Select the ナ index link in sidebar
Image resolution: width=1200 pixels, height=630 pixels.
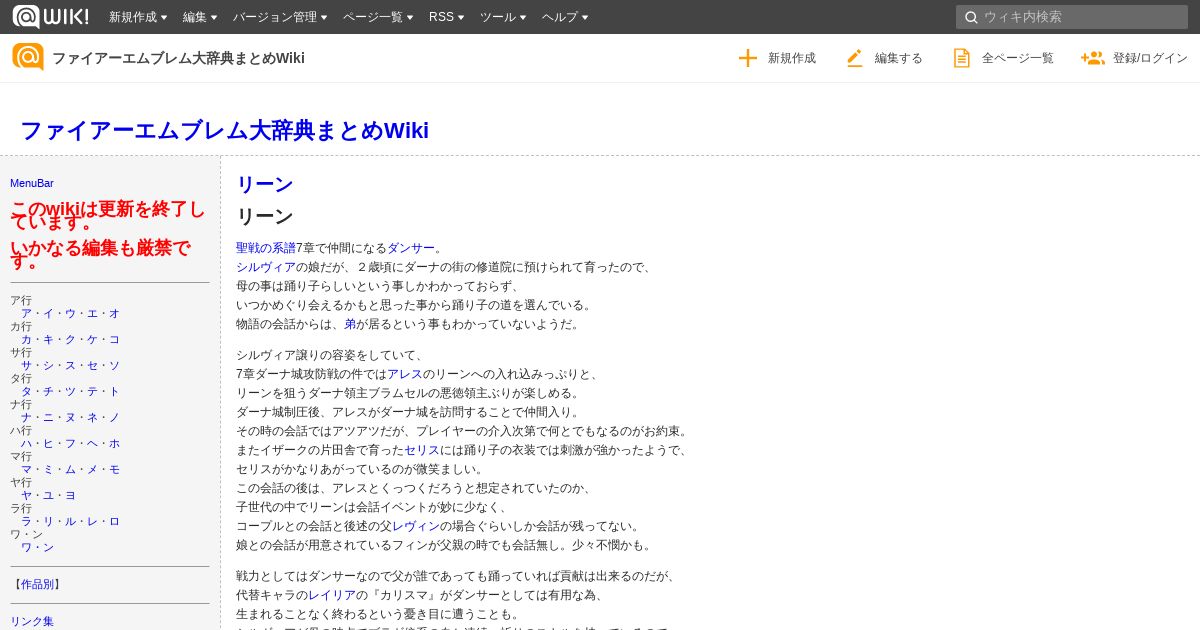tap(26, 417)
